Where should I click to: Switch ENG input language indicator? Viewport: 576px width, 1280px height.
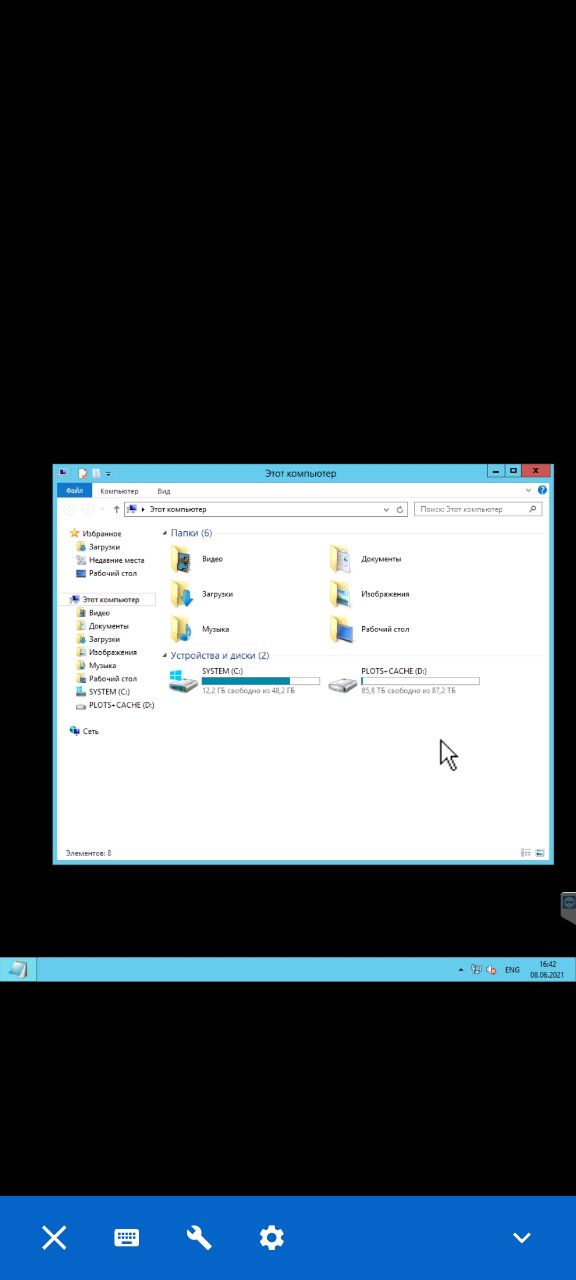(x=512, y=970)
